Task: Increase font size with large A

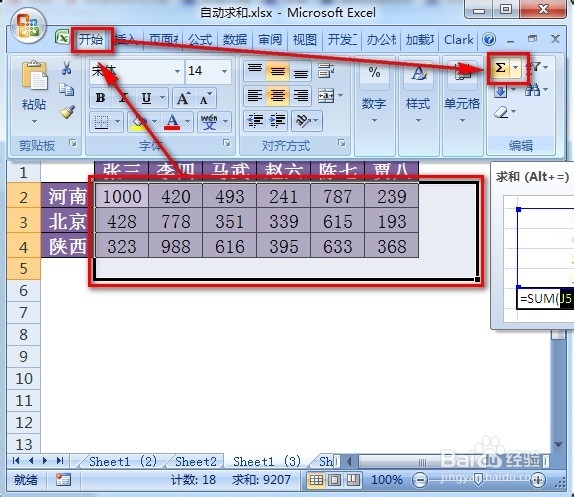Action: click(x=183, y=98)
